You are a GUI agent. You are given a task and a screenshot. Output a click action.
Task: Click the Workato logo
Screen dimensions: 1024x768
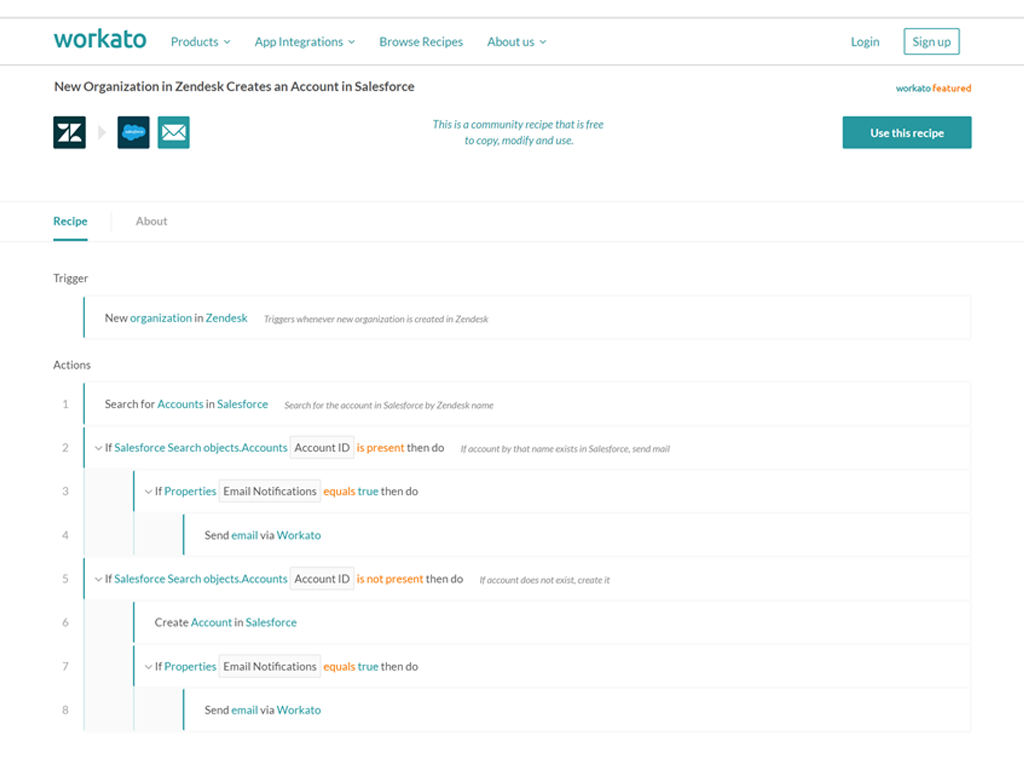(100, 40)
